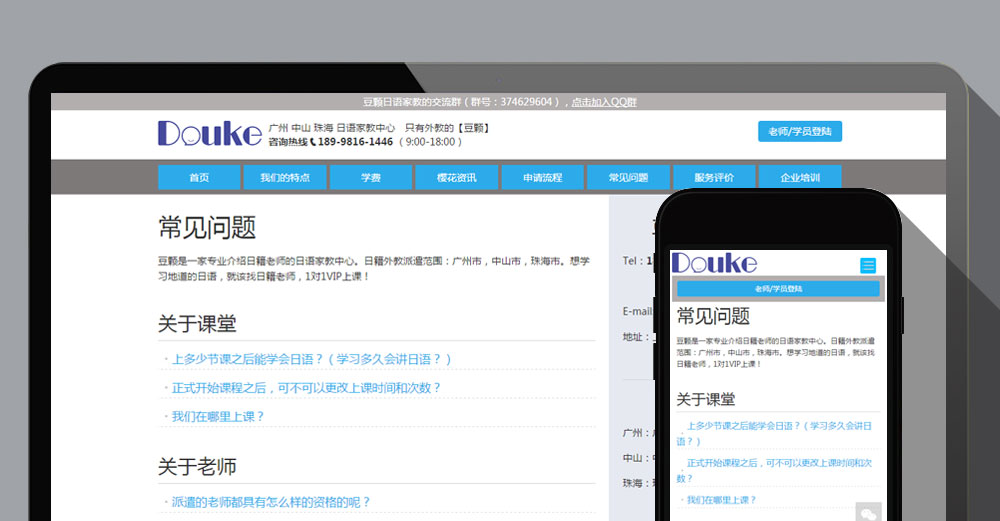Screen dimensions: 1000x521
Task: Click the hours text (9:00-18:00)
Action: (x=430, y=142)
